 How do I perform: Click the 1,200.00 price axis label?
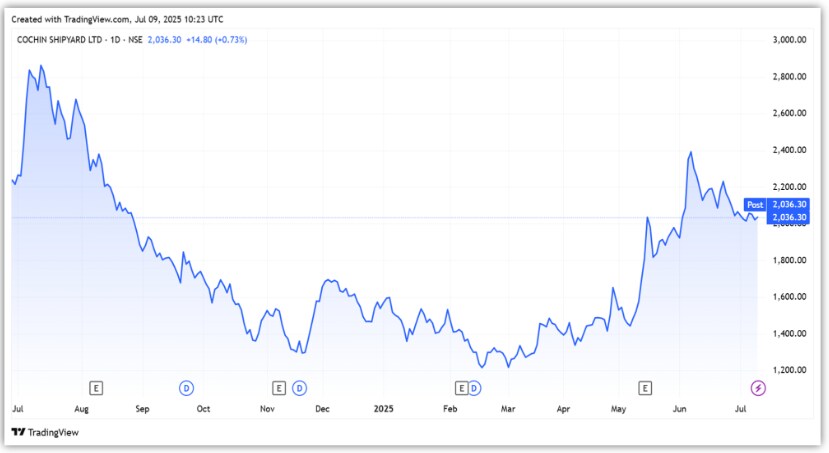click(789, 371)
